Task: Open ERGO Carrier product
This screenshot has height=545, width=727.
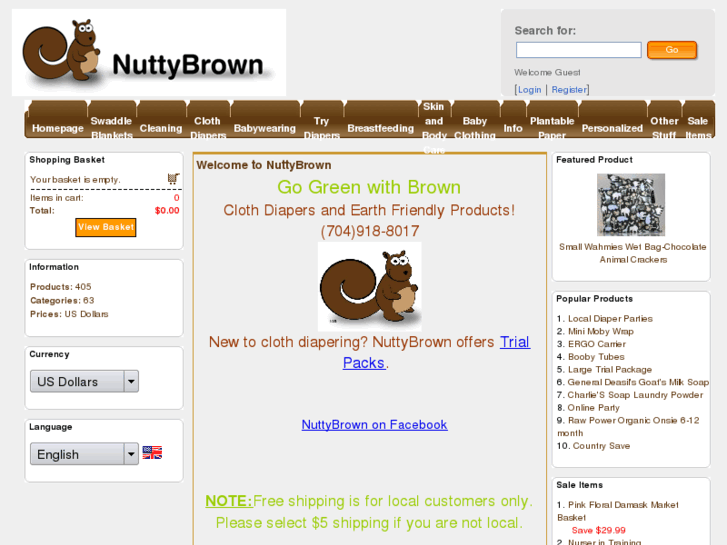Action: pos(597,344)
